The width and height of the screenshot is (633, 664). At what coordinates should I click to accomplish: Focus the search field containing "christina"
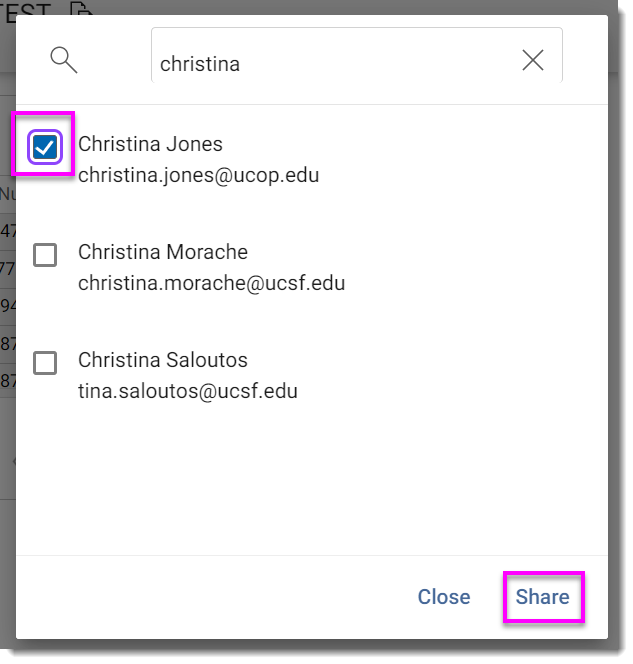(330, 63)
